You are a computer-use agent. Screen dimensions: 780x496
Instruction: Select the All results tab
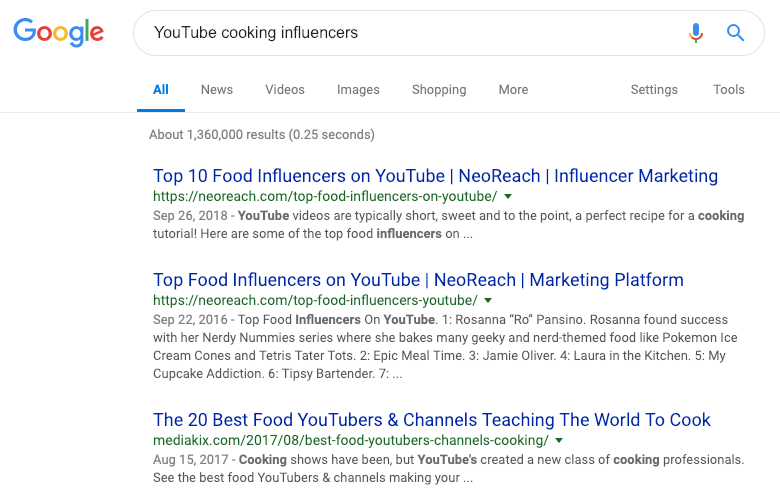[x=161, y=90]
